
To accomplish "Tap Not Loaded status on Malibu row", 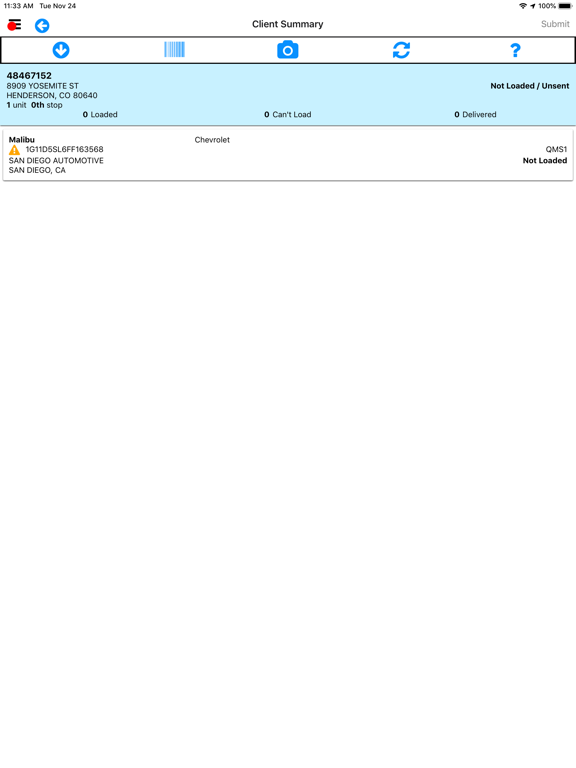I will pos(545,161).
